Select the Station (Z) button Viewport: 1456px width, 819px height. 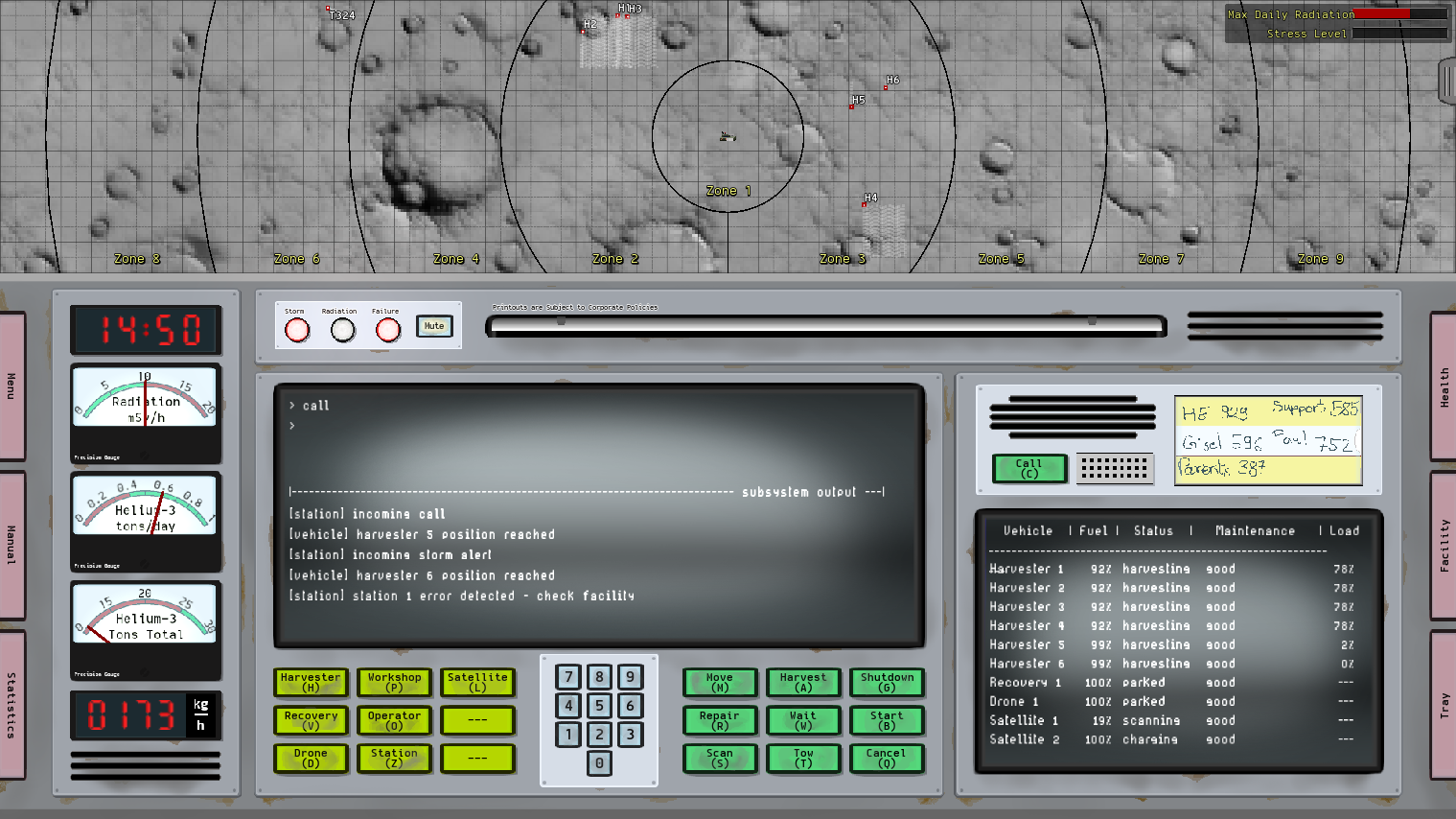point(394,759)
